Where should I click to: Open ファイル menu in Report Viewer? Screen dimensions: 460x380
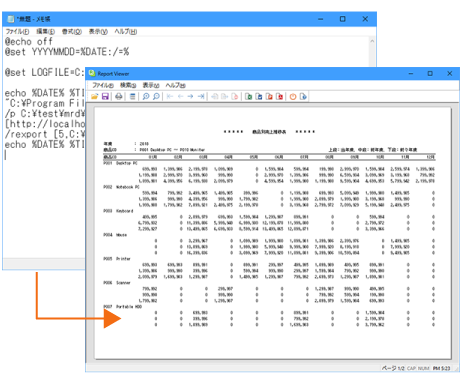(103, 85)
